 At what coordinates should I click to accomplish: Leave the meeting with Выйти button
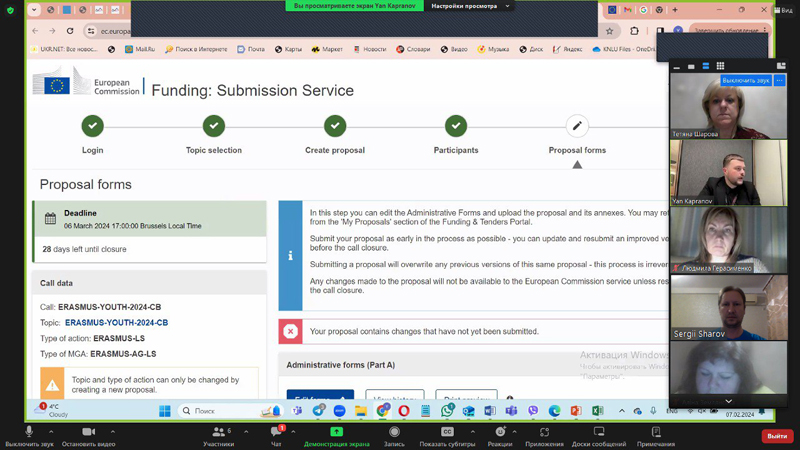tap(777, 436)
